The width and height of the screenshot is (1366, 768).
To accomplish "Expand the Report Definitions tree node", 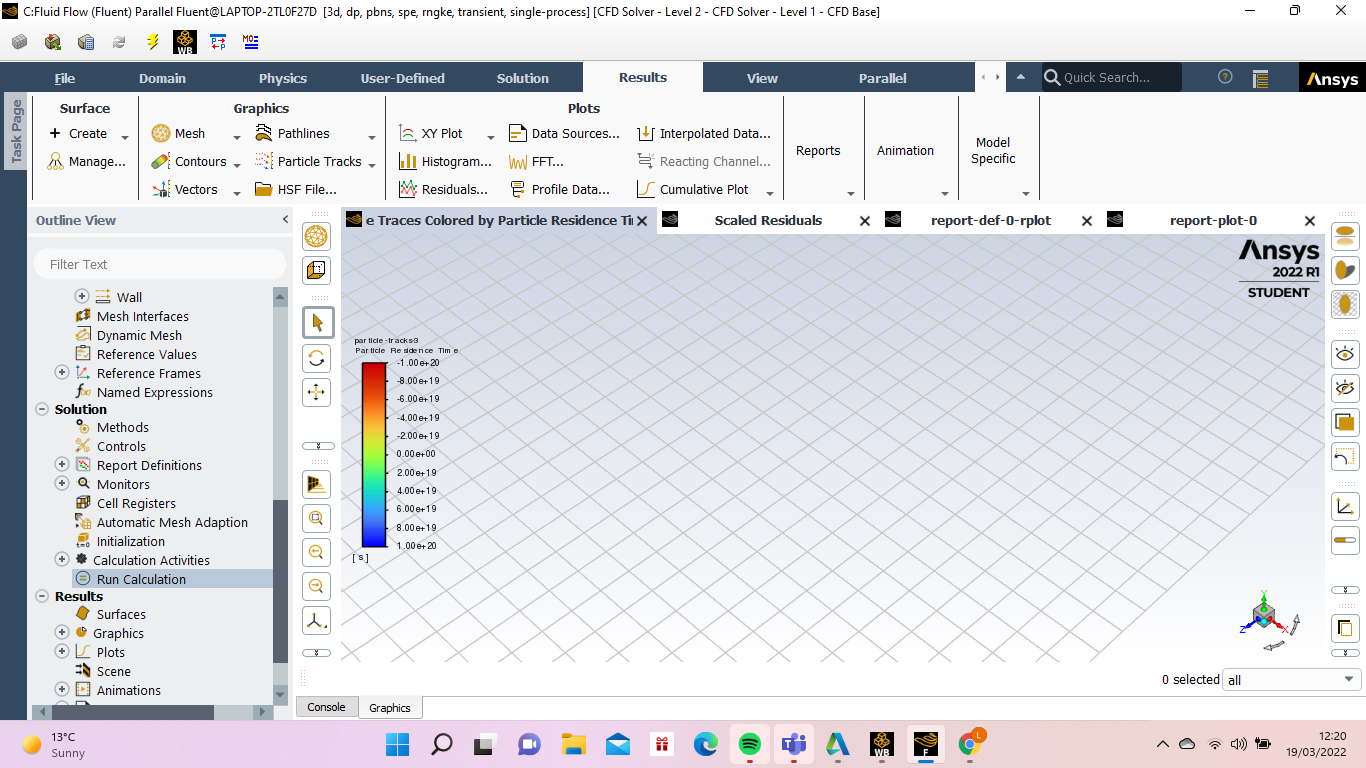I will [62, 465].
